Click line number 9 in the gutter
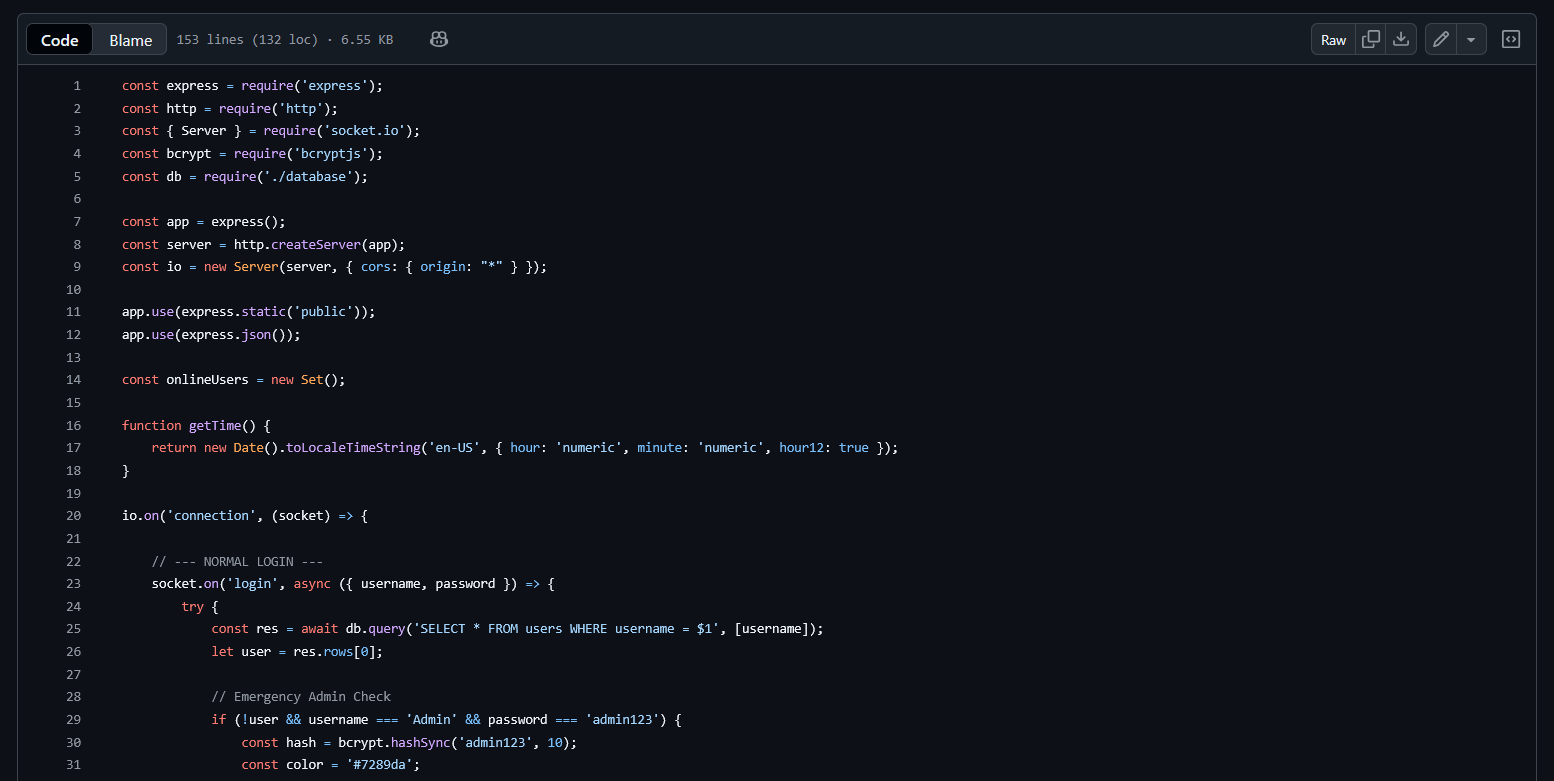 tap(77, 267)
